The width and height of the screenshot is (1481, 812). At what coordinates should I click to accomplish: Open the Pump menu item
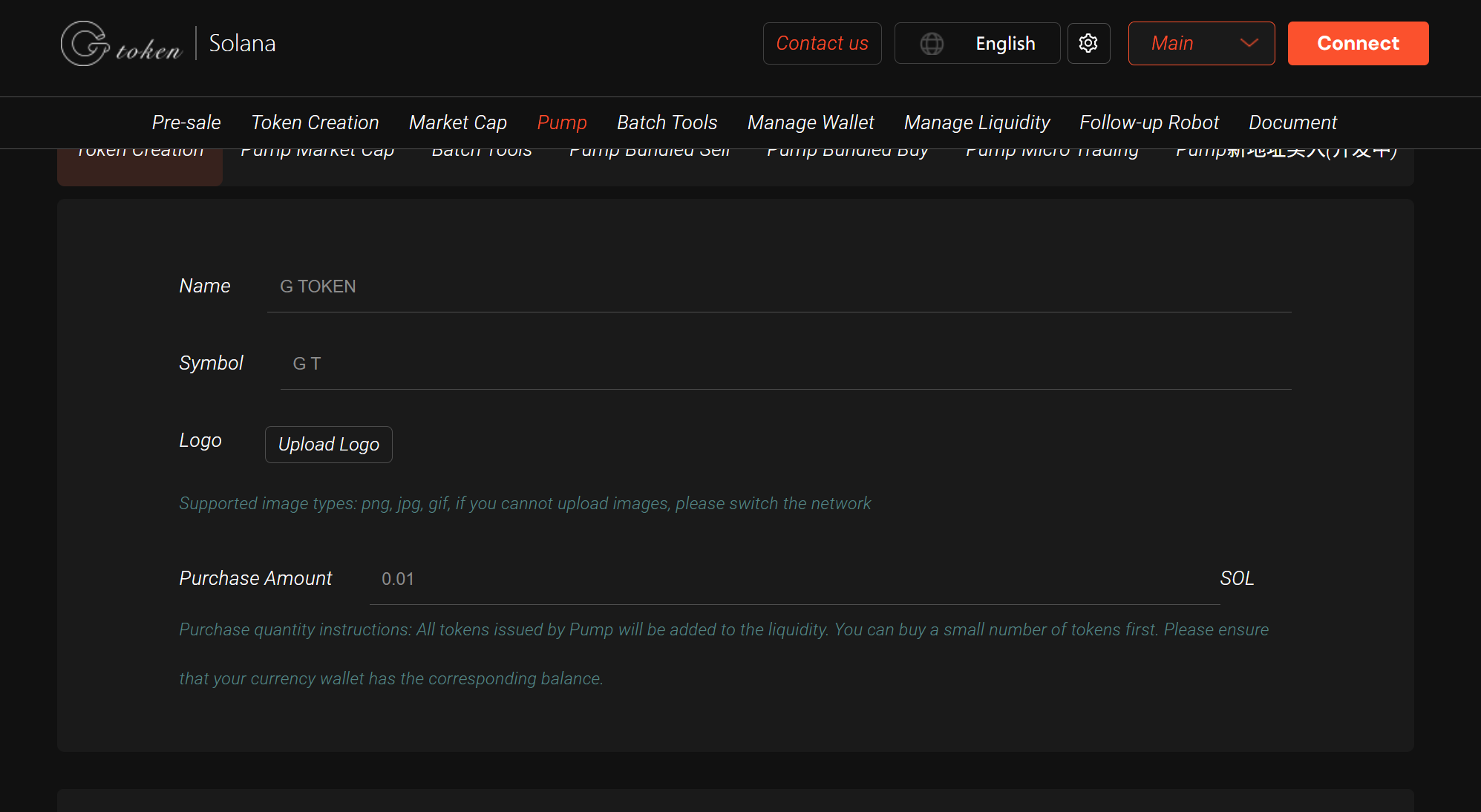(562, 122)
